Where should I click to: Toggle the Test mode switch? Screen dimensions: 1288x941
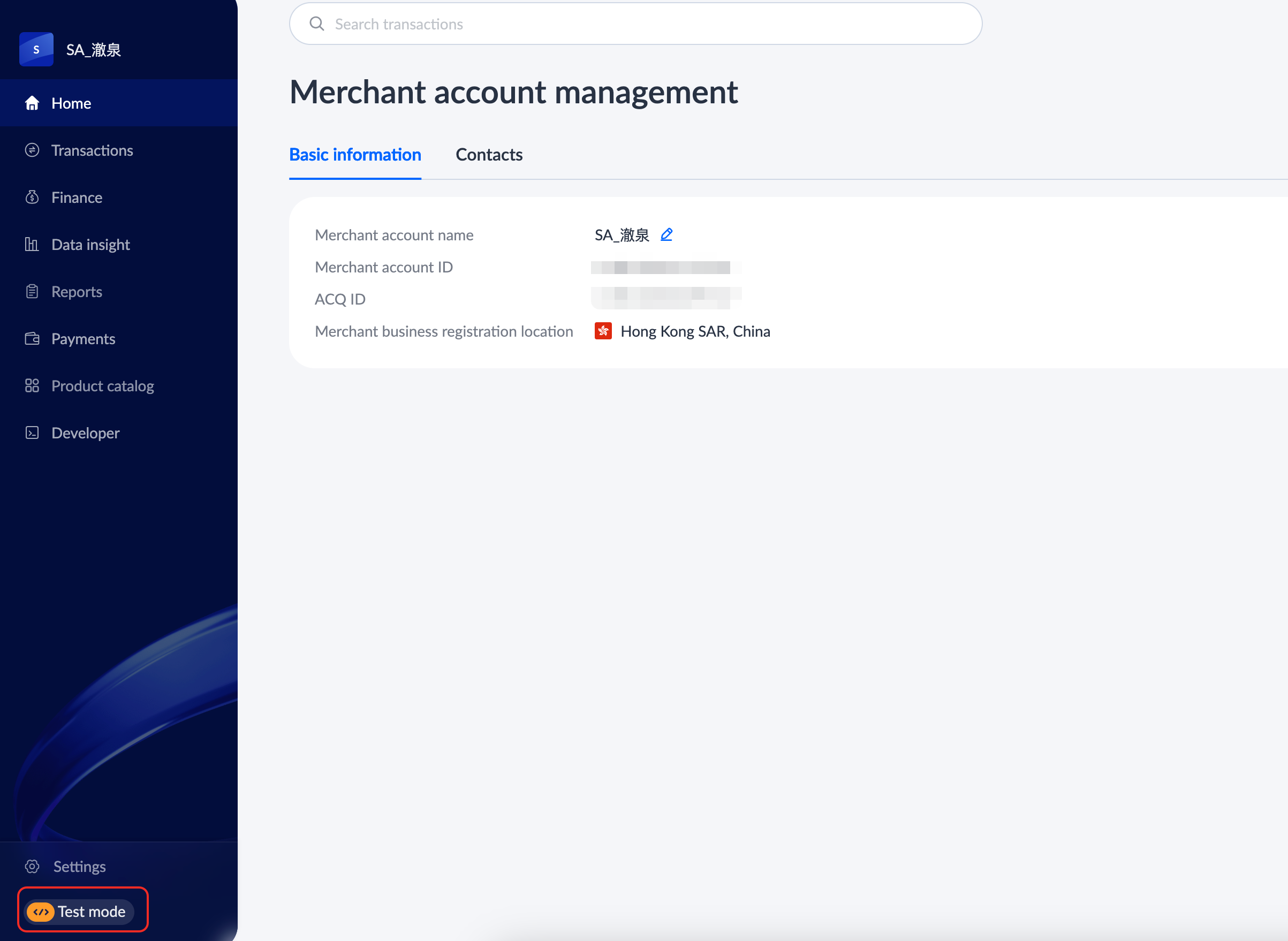(x=80, y=912)
